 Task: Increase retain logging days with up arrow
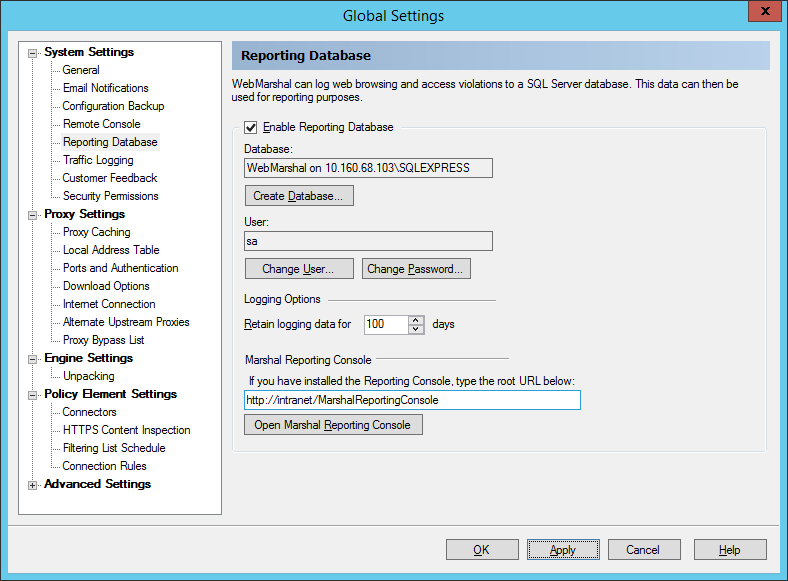click(417, 320)
